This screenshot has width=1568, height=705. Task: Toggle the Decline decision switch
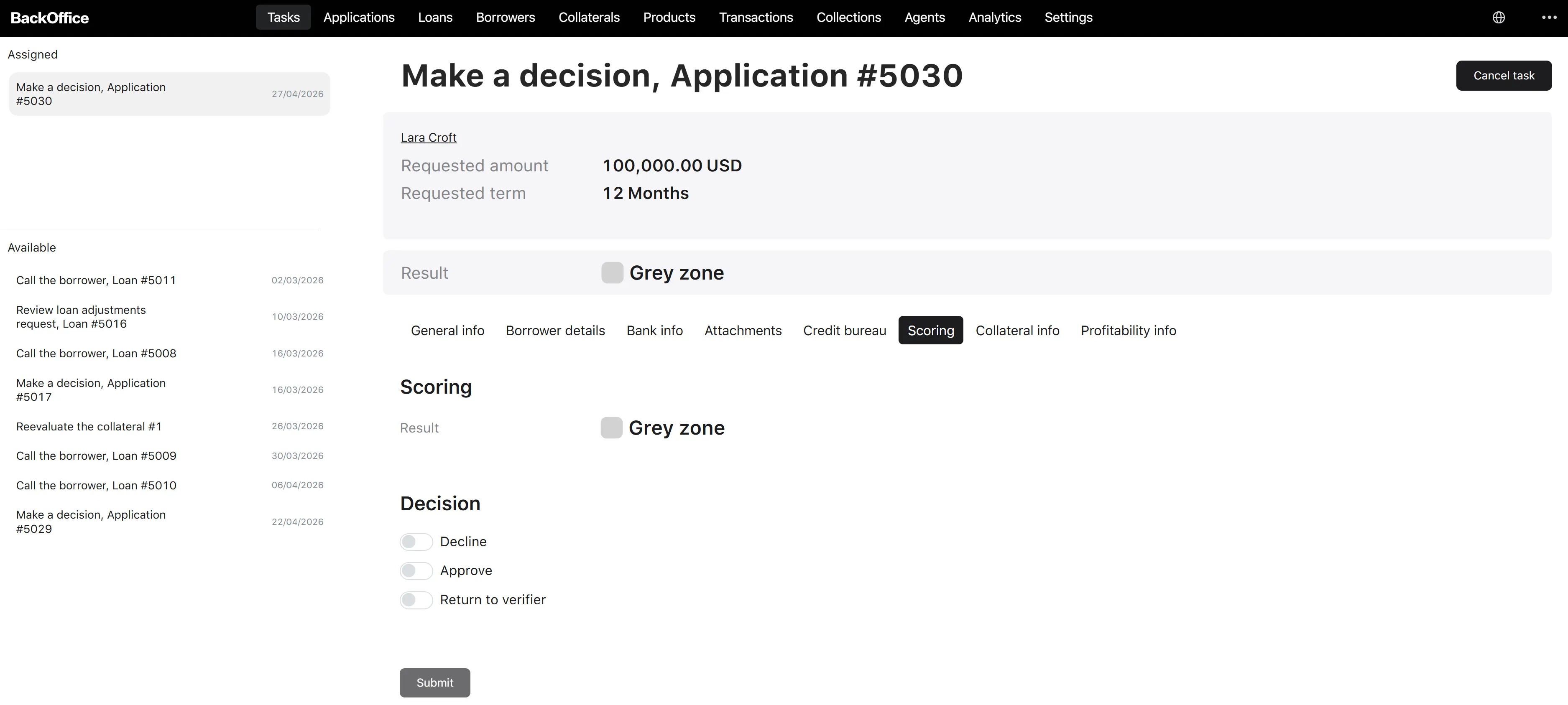tap(416, 541)
